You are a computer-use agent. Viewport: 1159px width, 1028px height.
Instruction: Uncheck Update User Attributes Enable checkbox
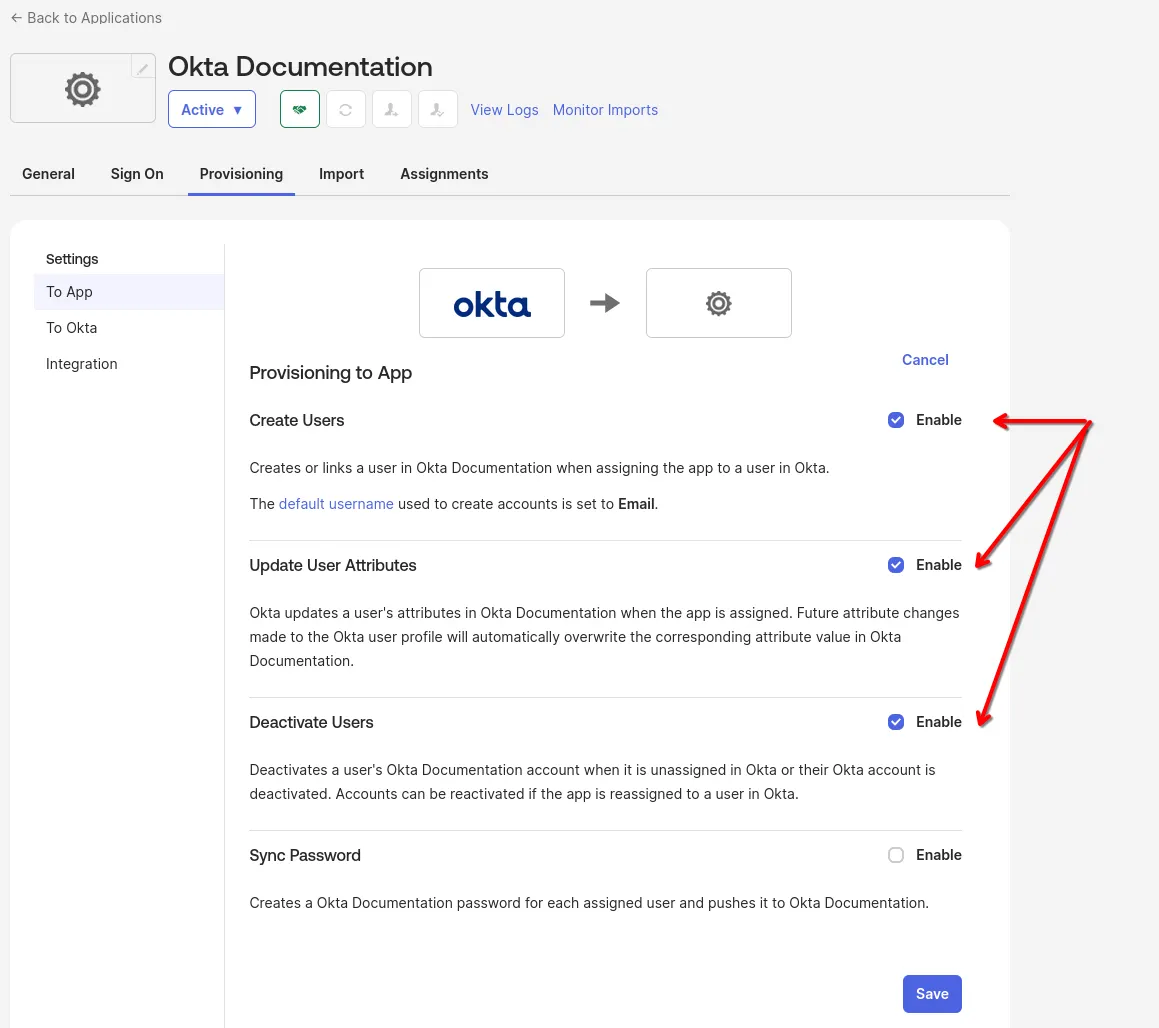pos(896,565)
